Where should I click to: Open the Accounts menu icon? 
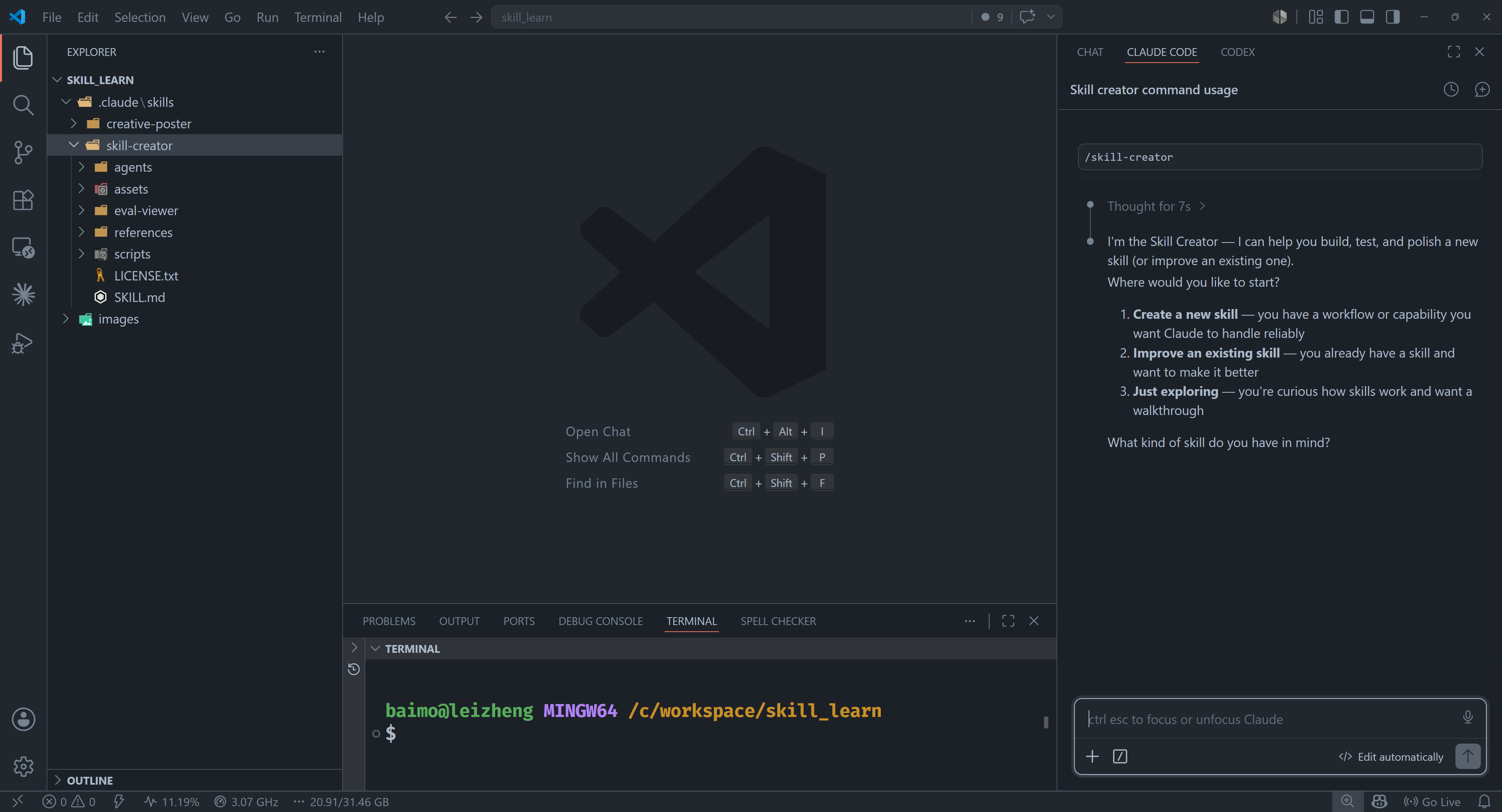coord(23,719)
